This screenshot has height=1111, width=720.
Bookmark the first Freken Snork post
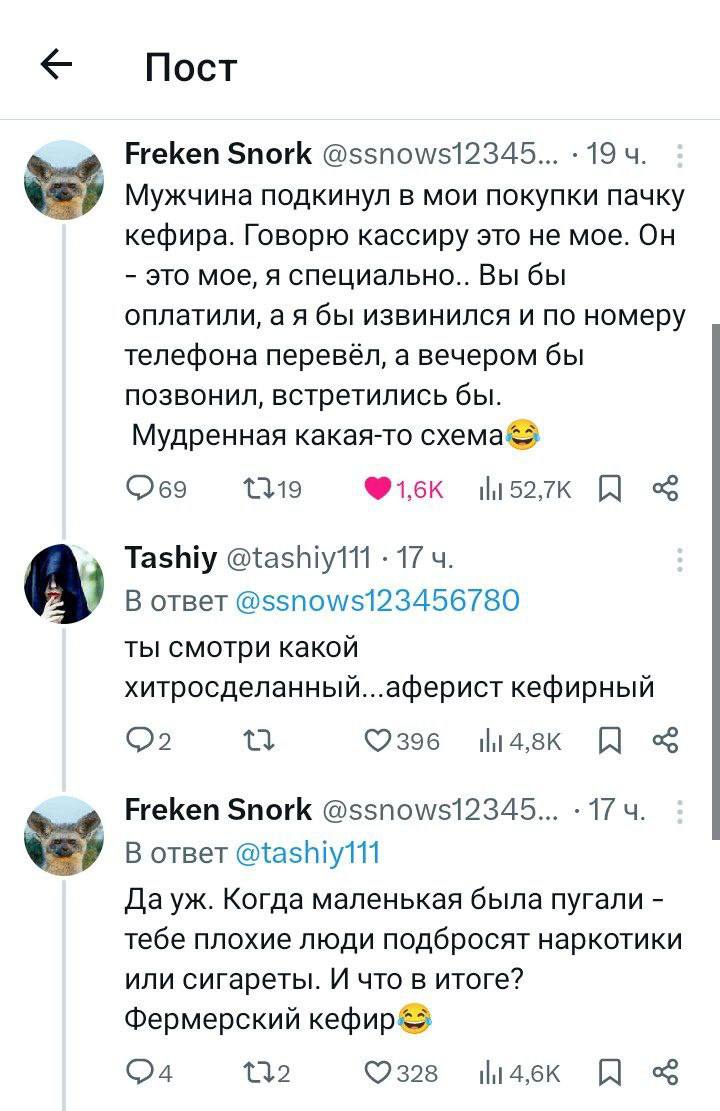[609, 488]
